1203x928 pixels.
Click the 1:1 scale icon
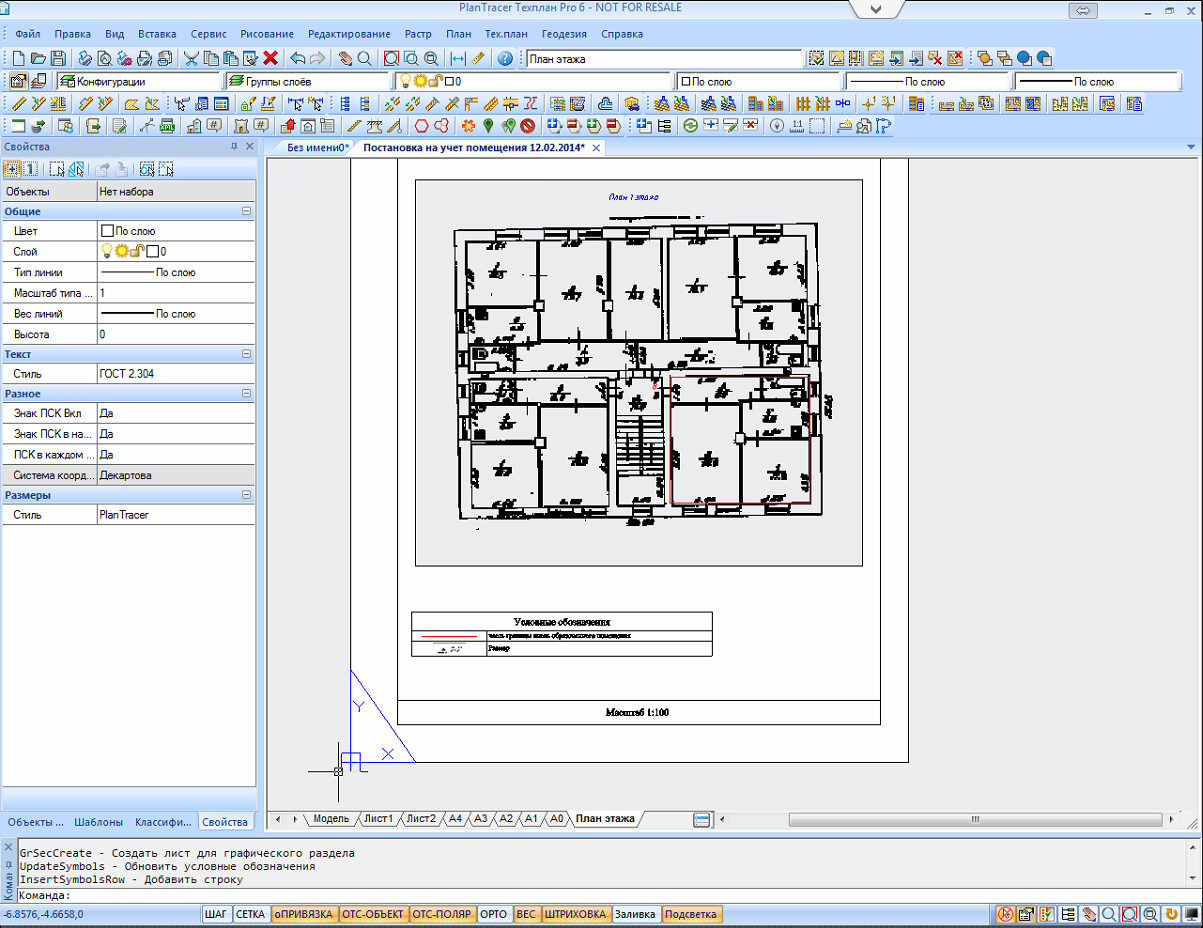point(797,126)
